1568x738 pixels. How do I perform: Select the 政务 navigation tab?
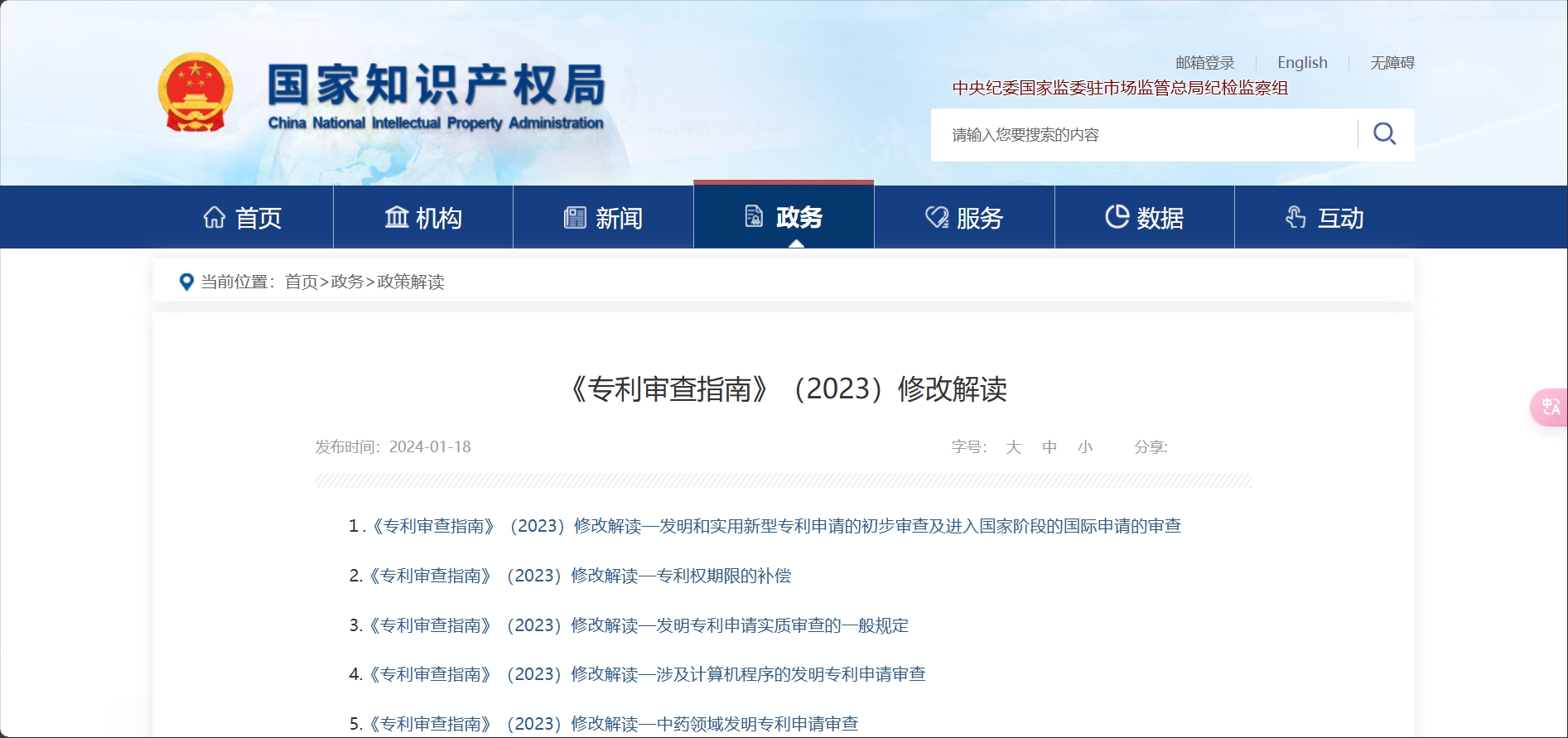click(784, 215)
